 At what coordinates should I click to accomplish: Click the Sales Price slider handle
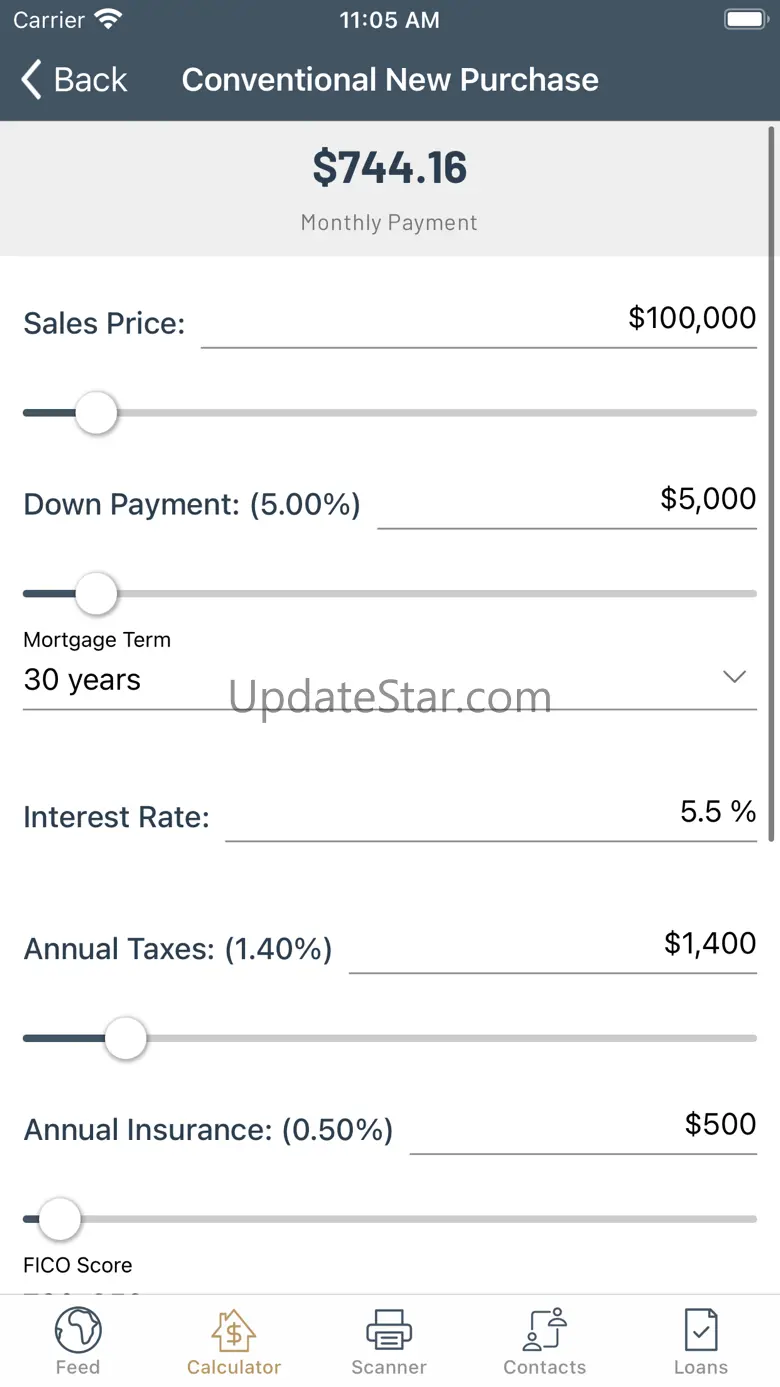tap(96, 413)
